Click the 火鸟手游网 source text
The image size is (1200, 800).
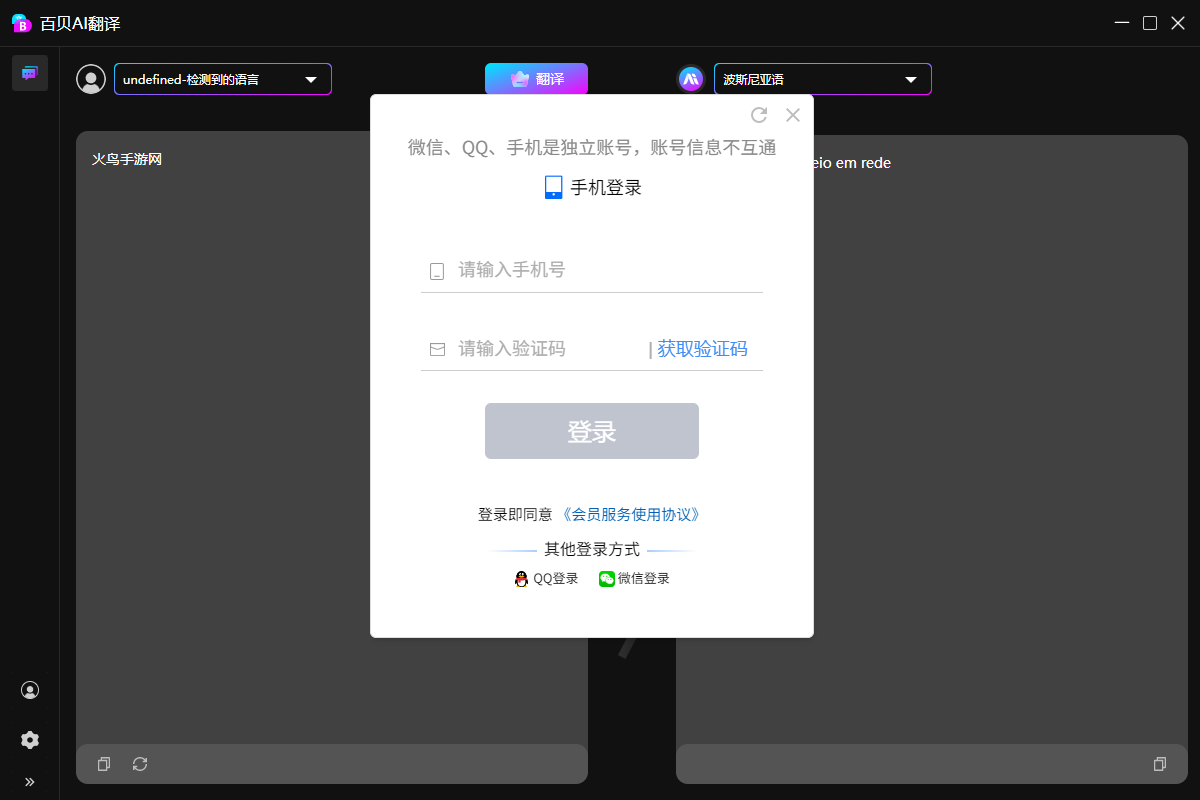[x=127, y=159]
